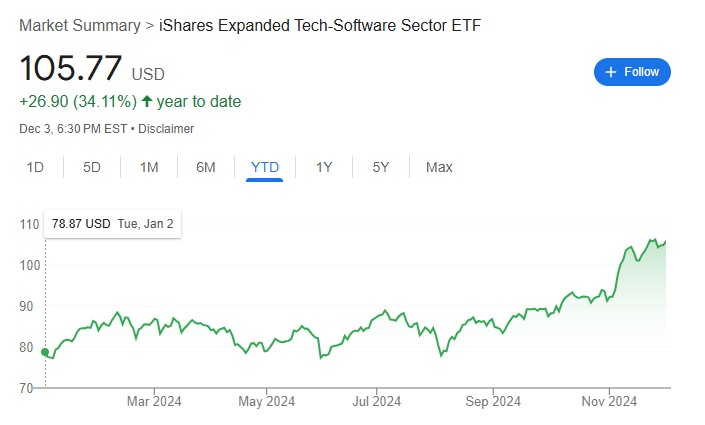Switch to Max time range

(439, 167)
